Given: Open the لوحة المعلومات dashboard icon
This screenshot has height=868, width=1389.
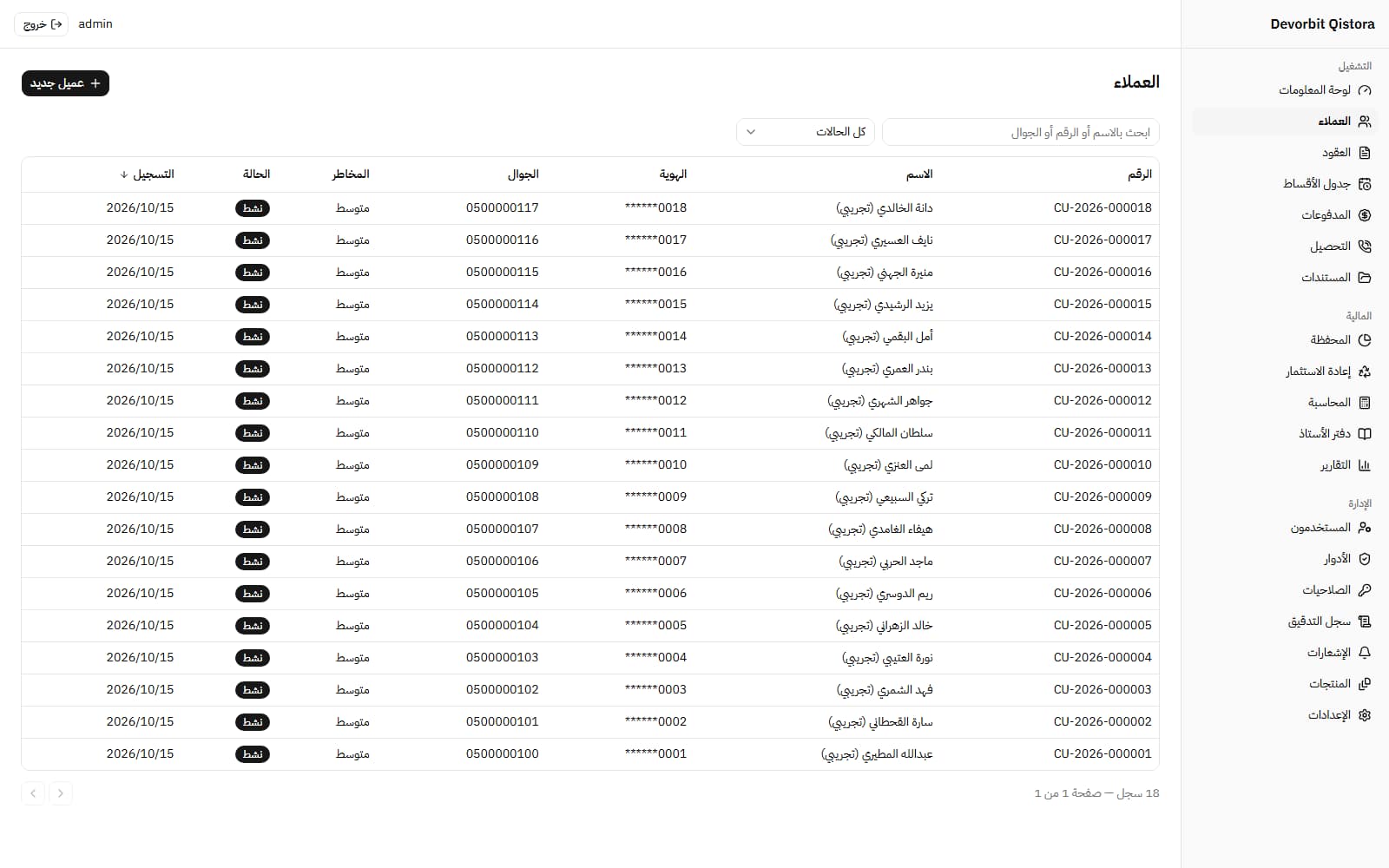Looking at the screenshot, I should coord(1365,90).
